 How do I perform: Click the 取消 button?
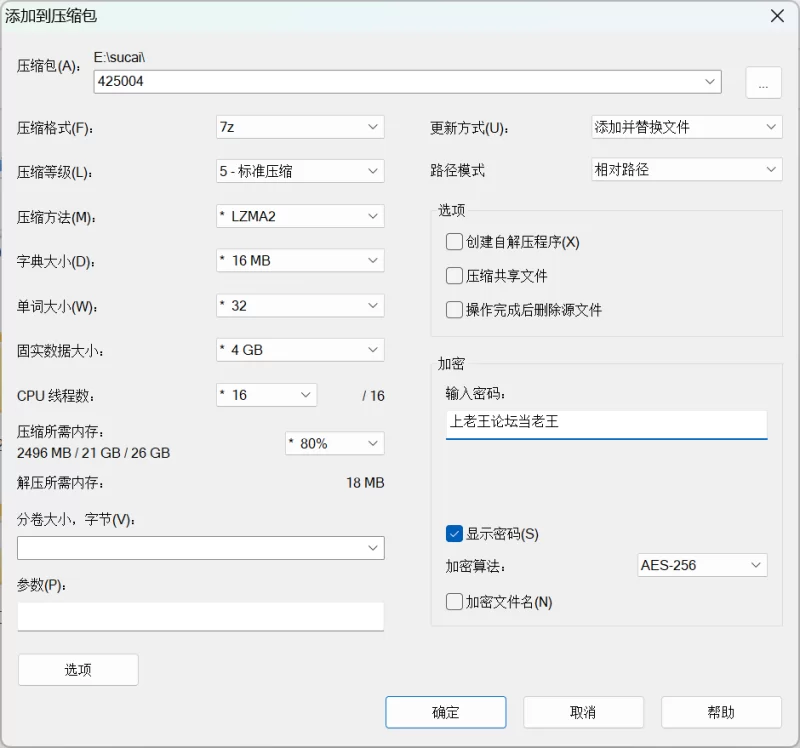click(583, 712)
